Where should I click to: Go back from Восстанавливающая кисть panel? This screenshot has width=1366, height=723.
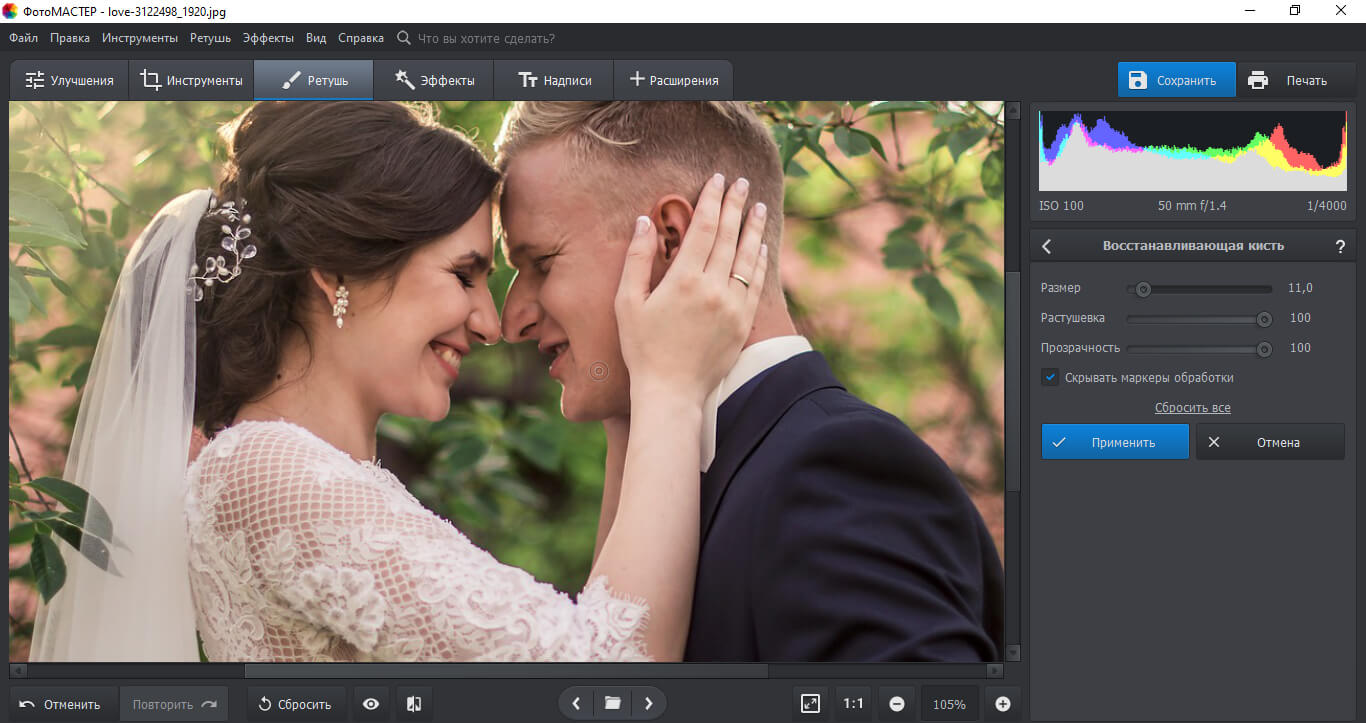click(x=1047, y=246)
